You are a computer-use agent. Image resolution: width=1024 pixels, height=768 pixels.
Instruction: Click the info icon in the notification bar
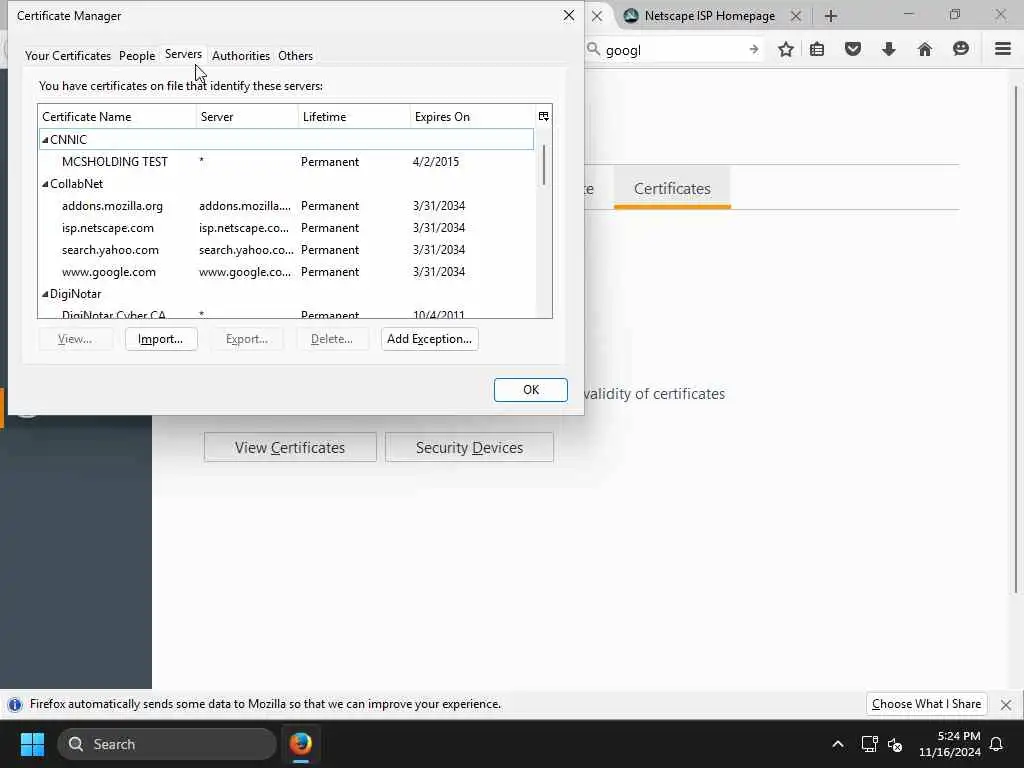pos(14,705)
